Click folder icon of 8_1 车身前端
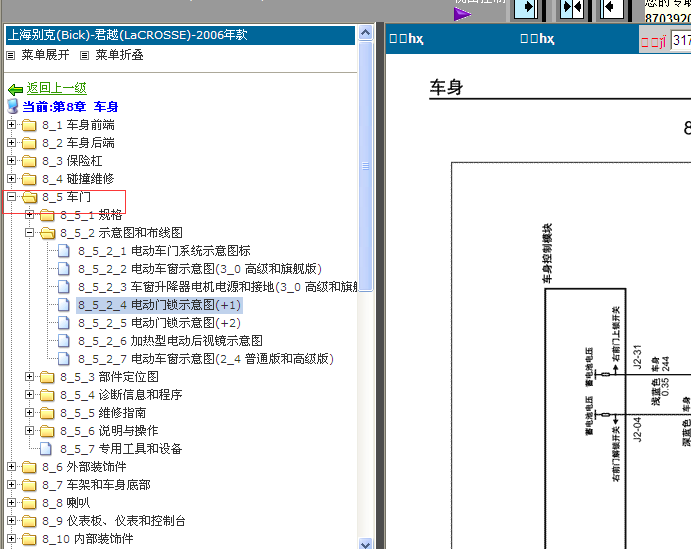 pyautogui.click(x=29, y=125)
